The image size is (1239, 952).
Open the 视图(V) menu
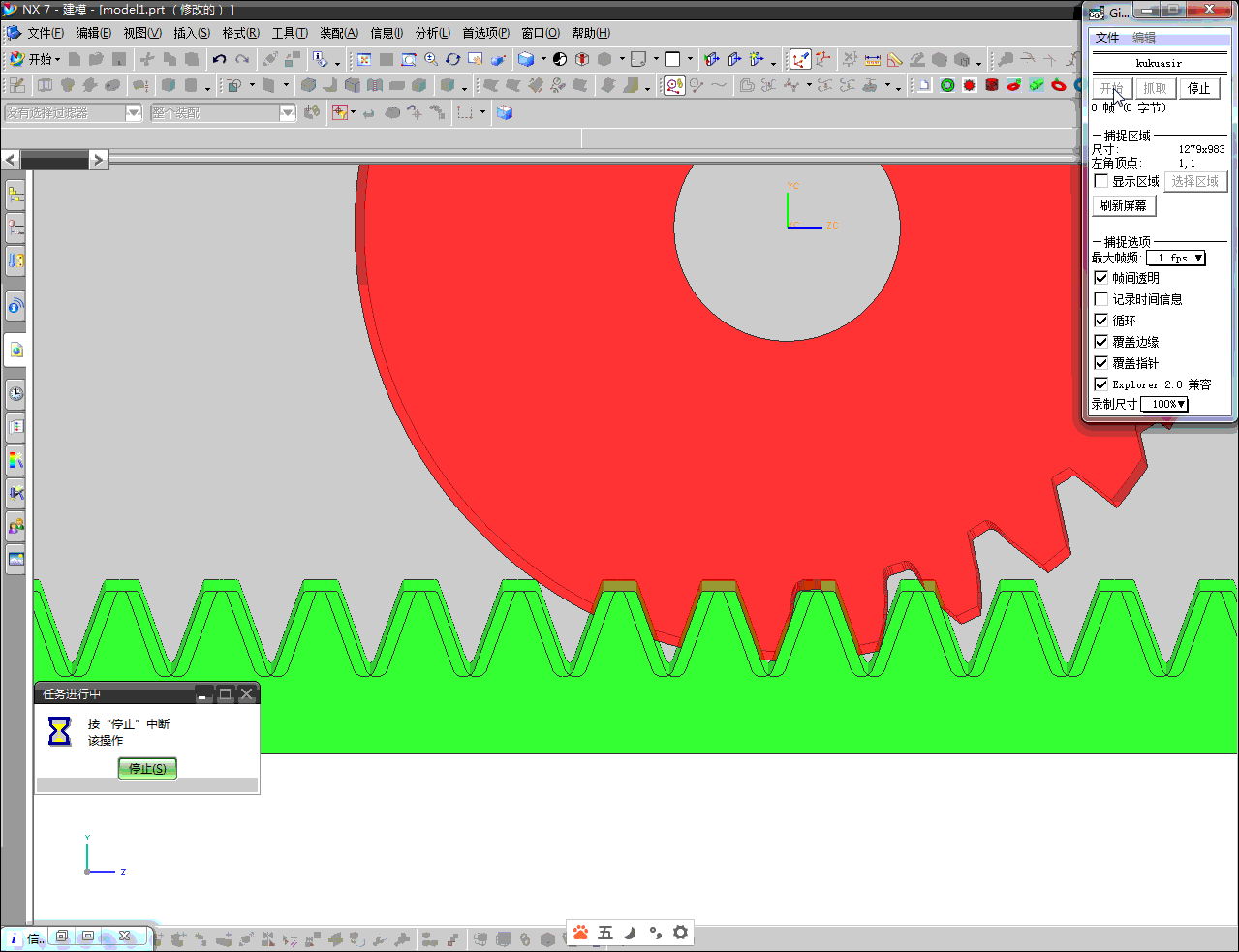pyautogui.click(x=142, y=33)
